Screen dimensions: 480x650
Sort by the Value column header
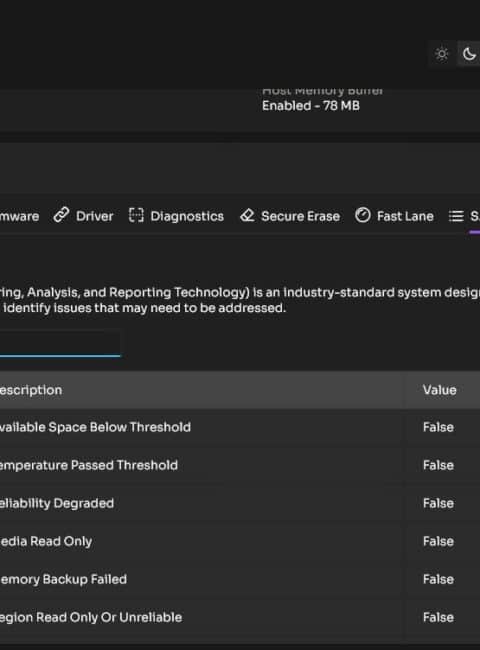[x=439, y=390]
